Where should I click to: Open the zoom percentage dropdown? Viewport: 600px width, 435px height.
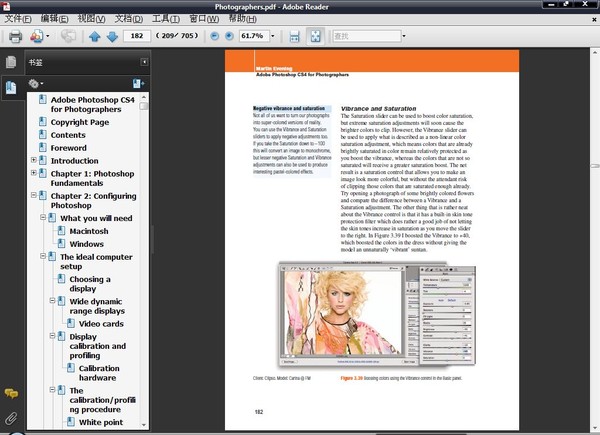[x=272, y=36]
